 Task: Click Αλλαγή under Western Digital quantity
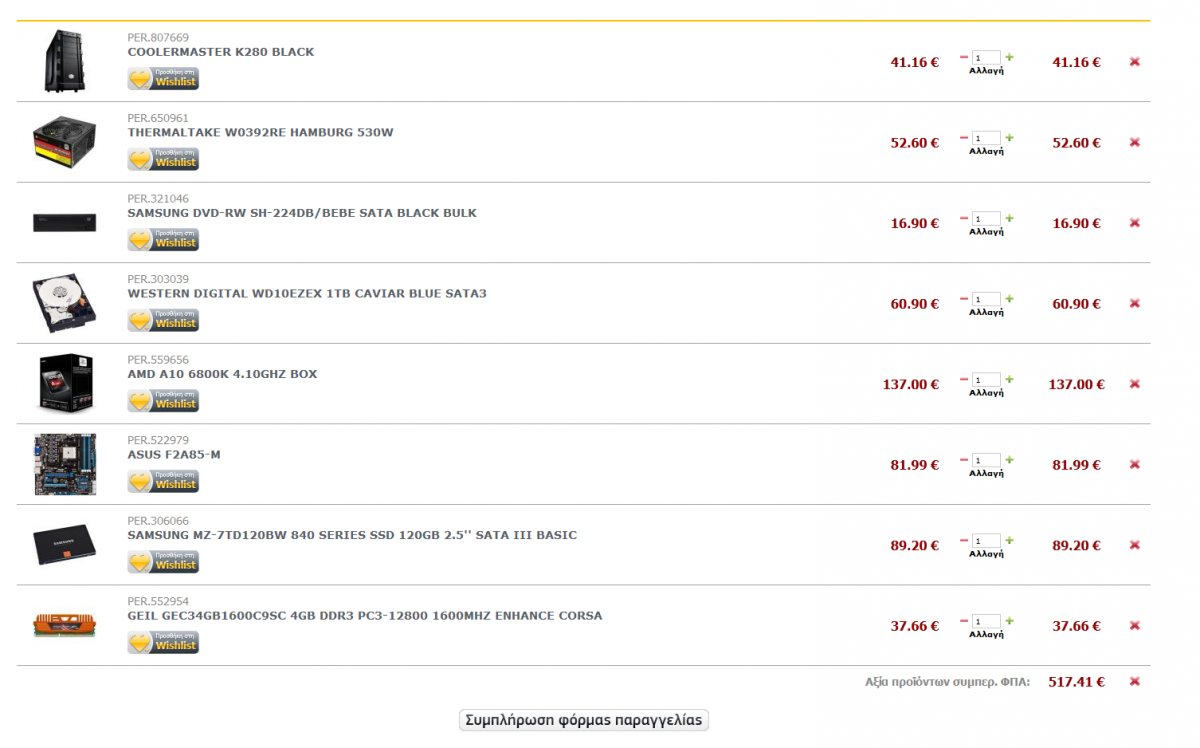[x=986, y=312]
